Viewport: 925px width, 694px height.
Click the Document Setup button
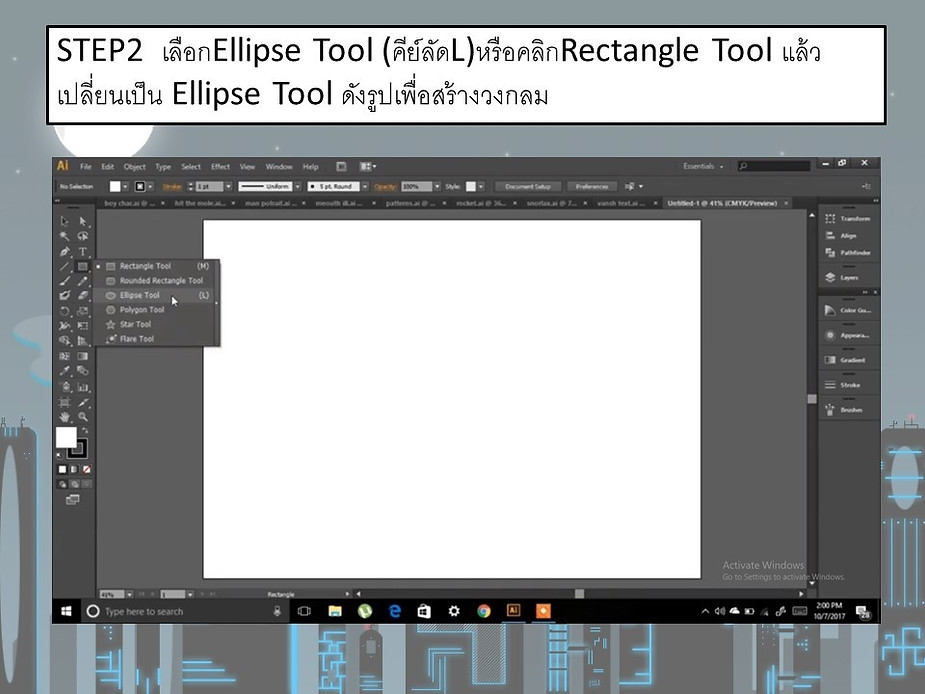coord(527,186)
